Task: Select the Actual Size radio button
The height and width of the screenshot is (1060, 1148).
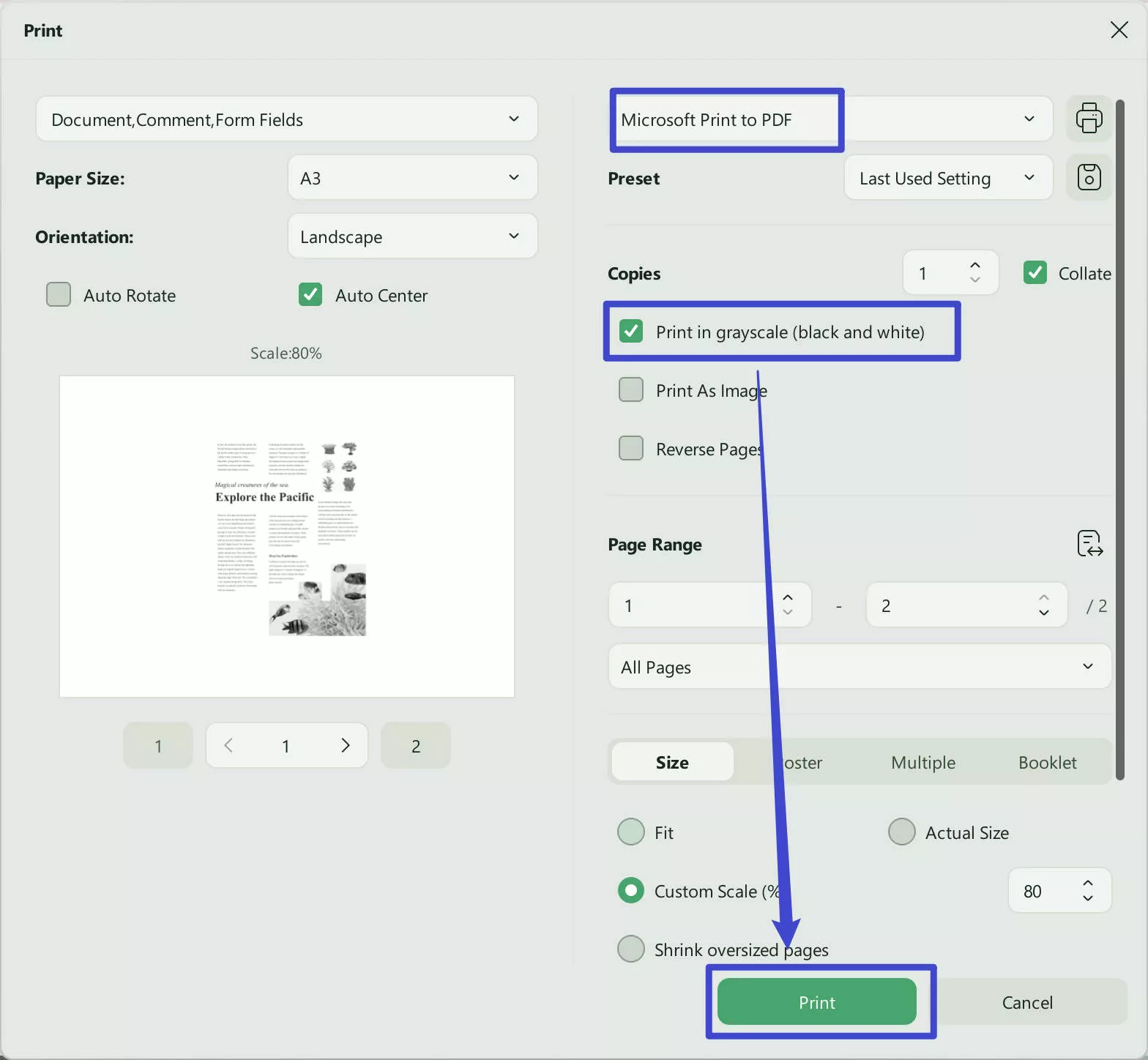Action: coord(901,832)
